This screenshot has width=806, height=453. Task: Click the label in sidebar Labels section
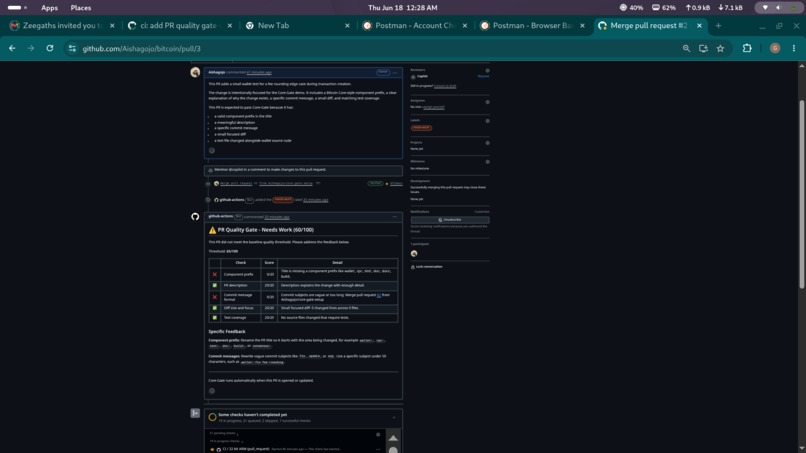coord(421,128)
